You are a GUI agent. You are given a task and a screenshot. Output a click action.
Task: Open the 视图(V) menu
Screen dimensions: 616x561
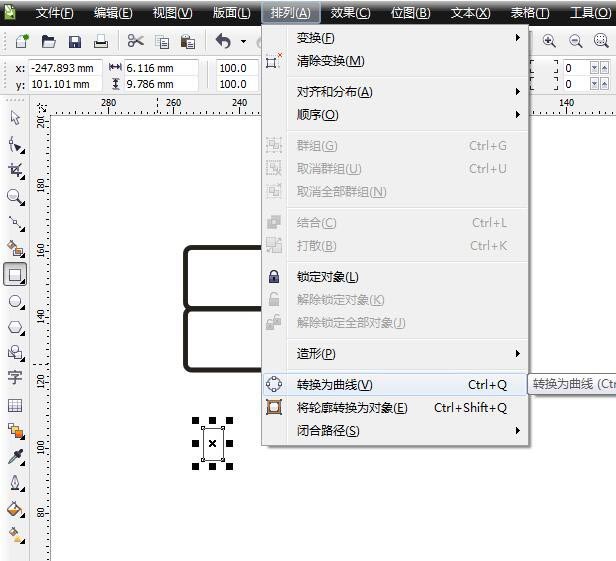pos(172,13)
